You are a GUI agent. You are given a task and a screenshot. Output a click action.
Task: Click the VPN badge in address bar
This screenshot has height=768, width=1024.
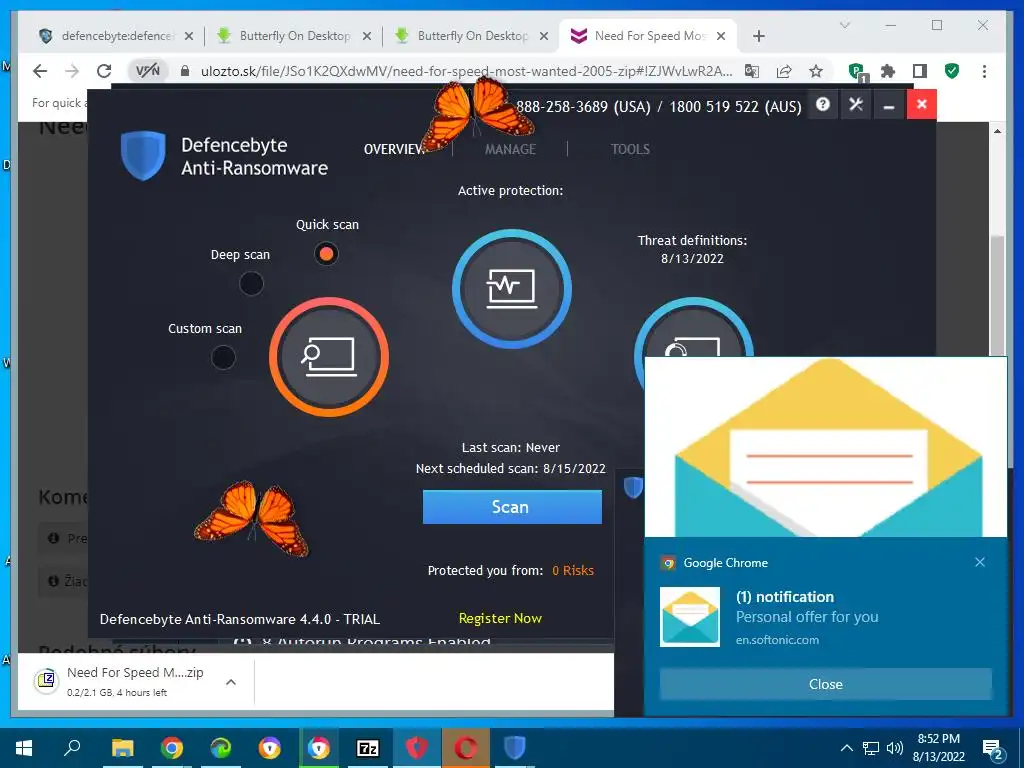click(148, 71)
